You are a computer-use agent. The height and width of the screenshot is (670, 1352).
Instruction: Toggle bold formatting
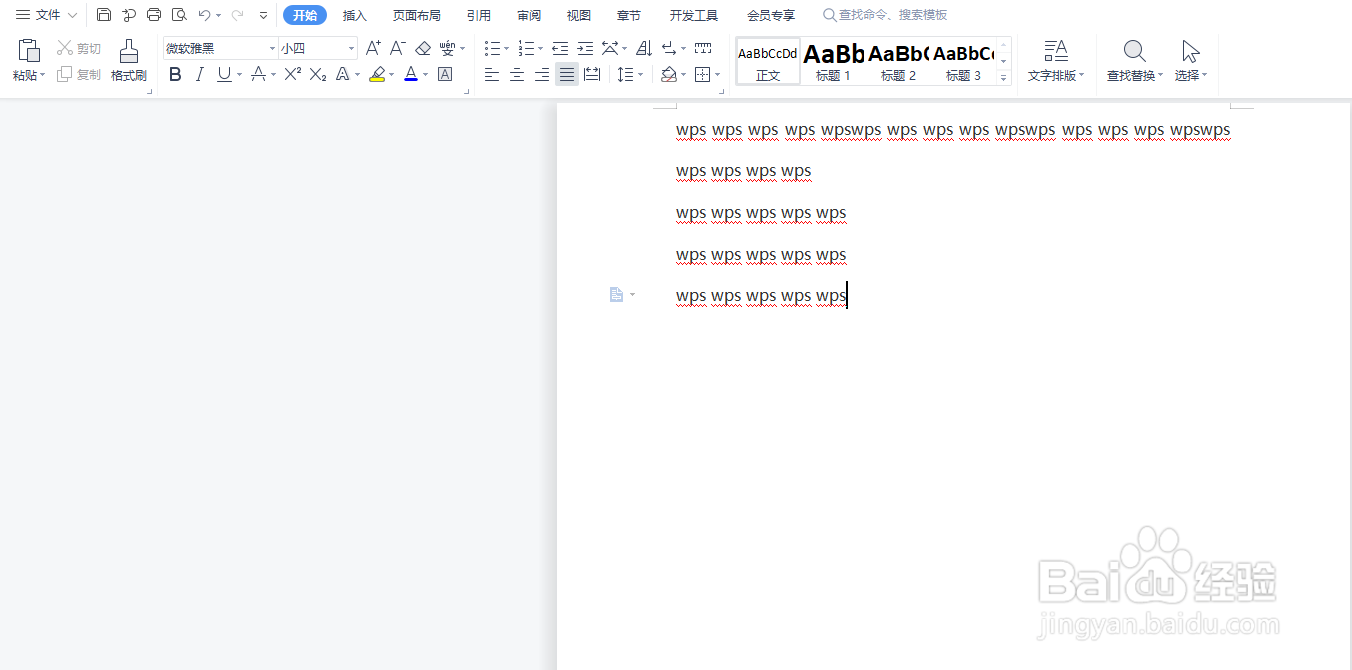[175, 74]
